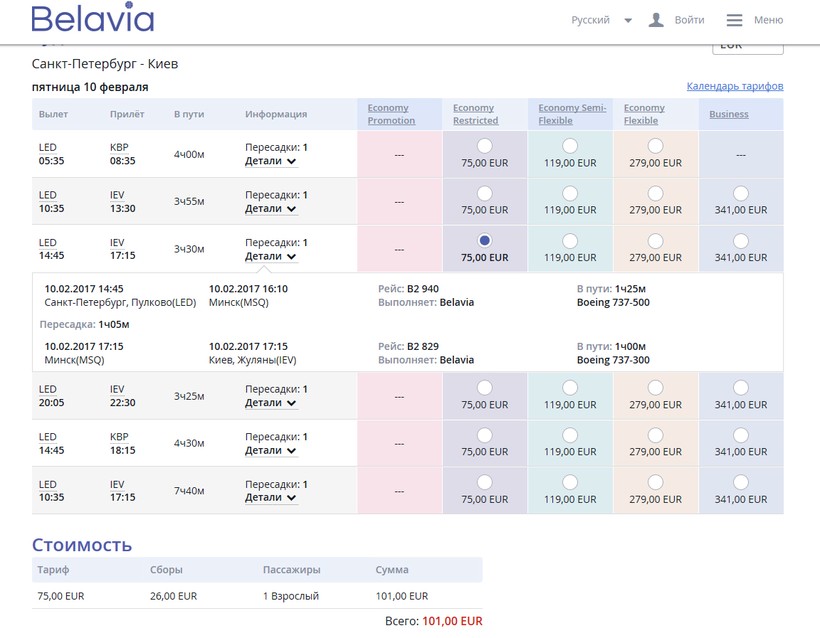The width and height of the screenshot is (820, 638).
Task: Click the Economy Semi-Flexible fare header
Action: click(x=572, y=114)
